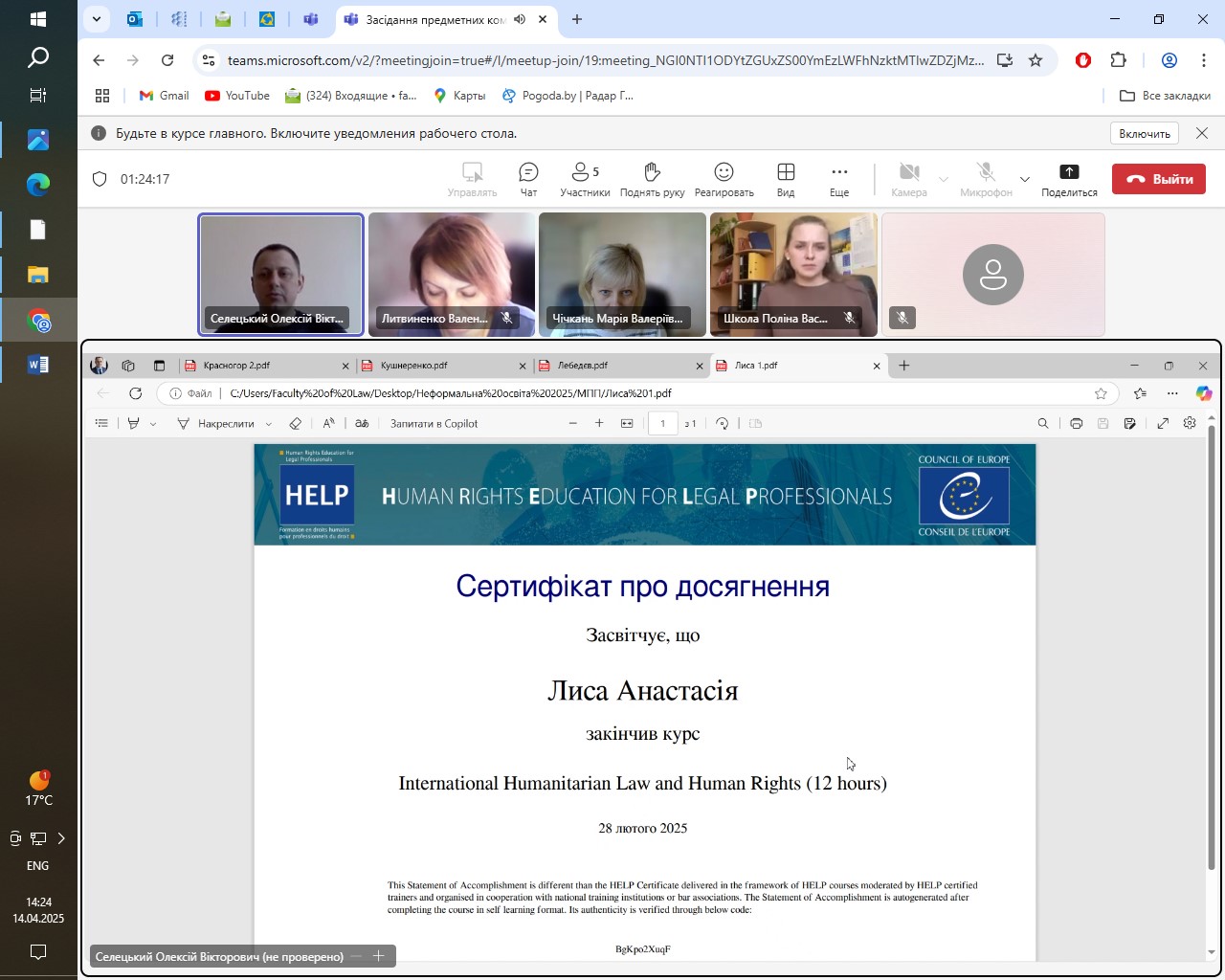Expand the Накреслити drawing tool dropdown
1225x980 pixels.
[269, 424]
